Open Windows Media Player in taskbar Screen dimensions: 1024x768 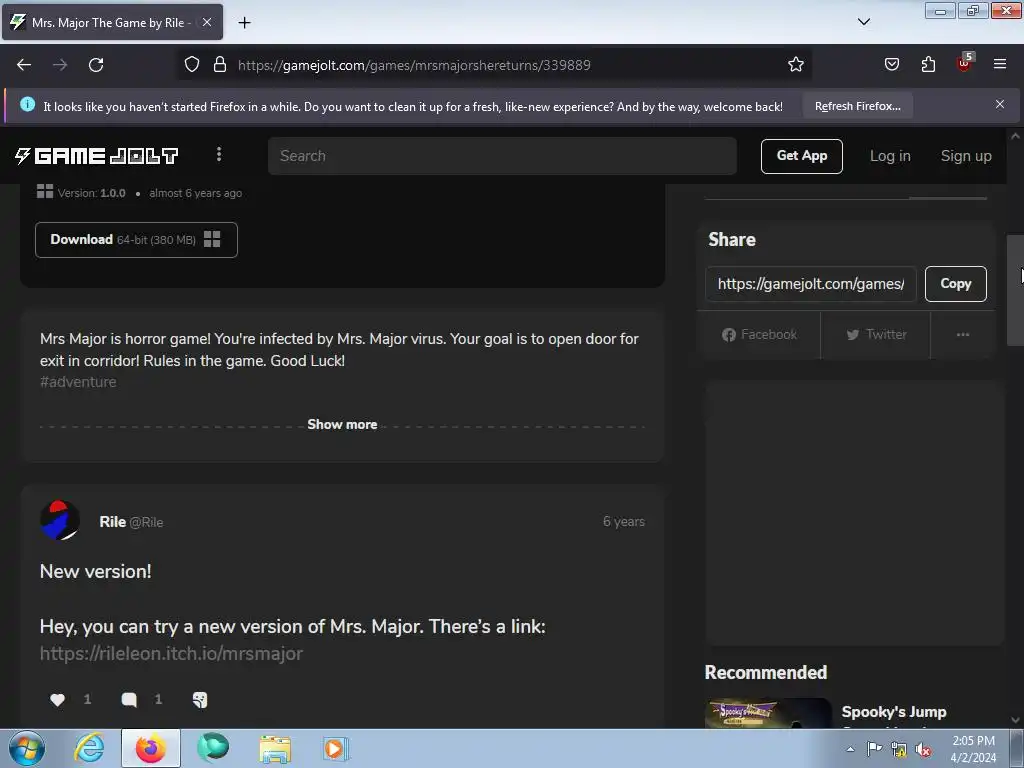tap(336, 748)
